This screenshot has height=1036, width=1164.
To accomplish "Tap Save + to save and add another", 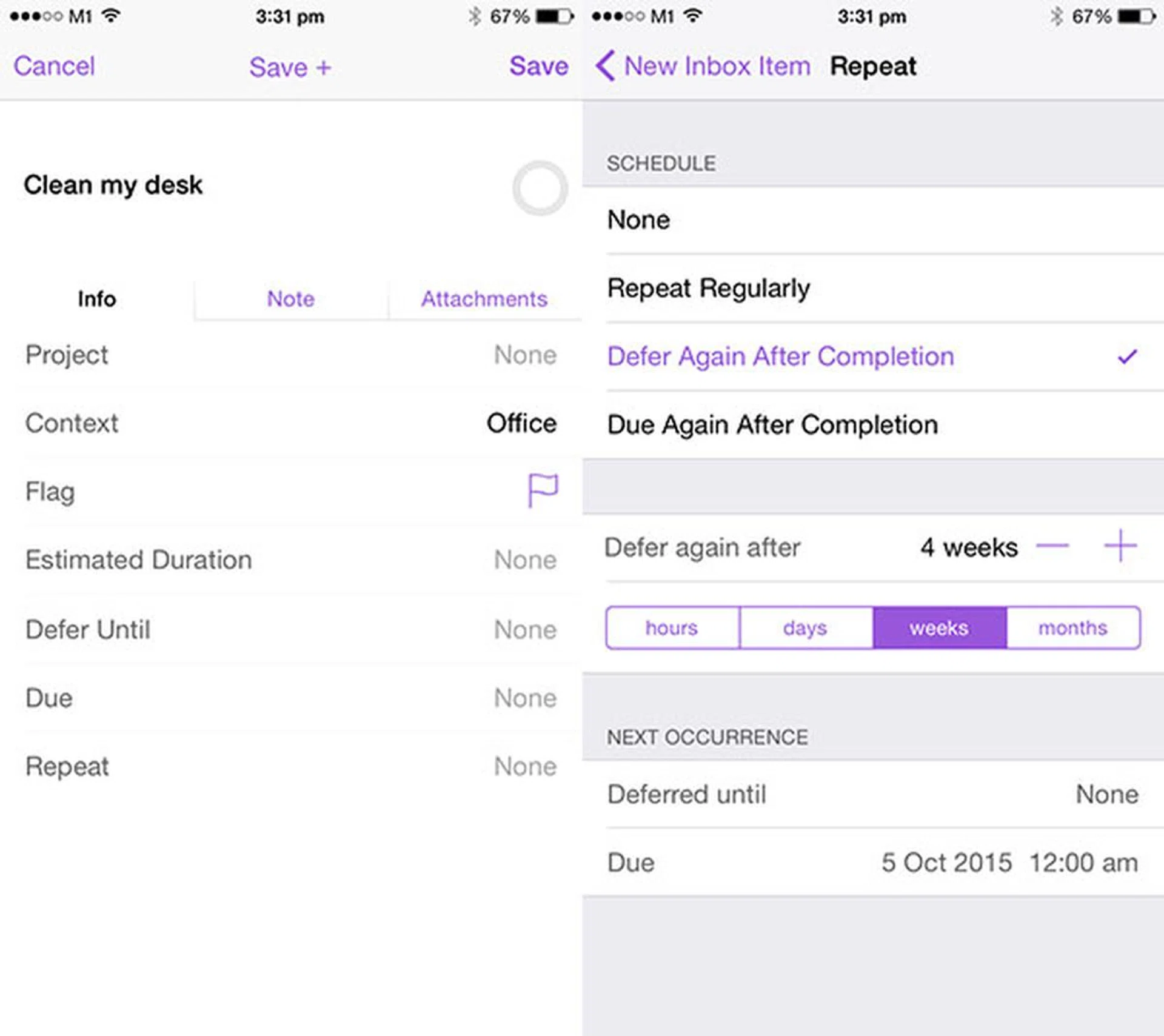I will (290, 67).
